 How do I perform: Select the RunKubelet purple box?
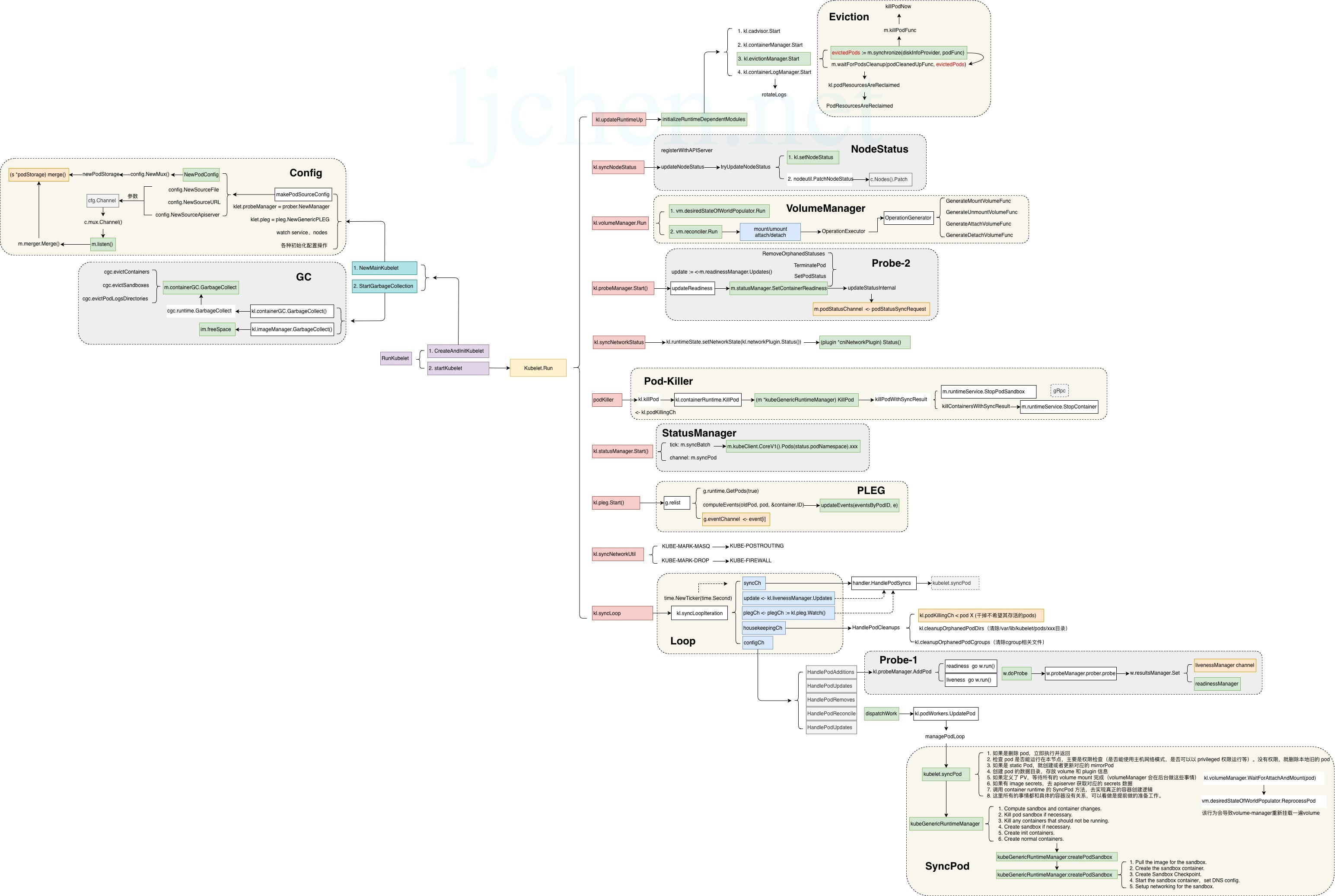[395, 358]
